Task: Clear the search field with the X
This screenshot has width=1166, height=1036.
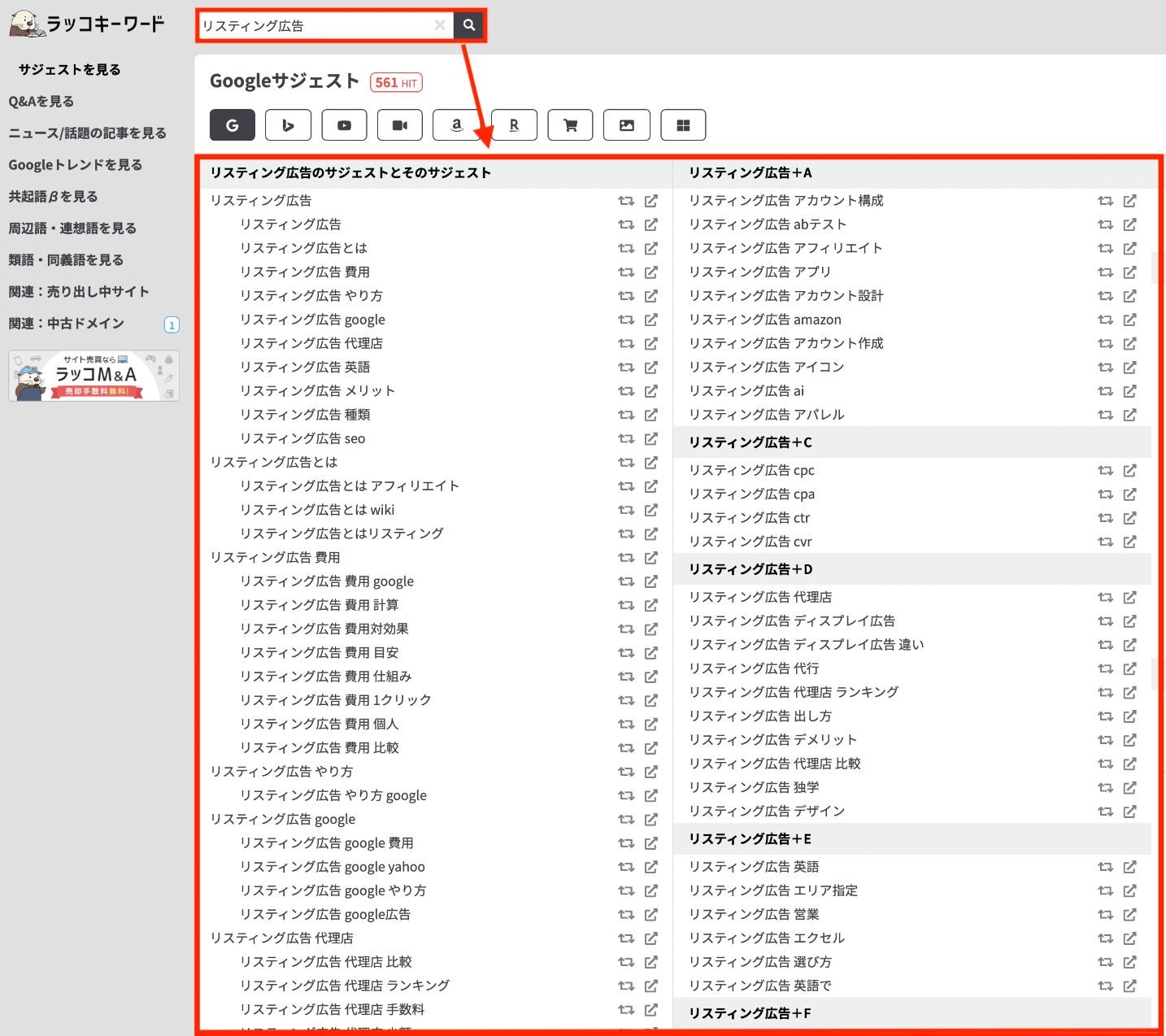Action: 440,25
